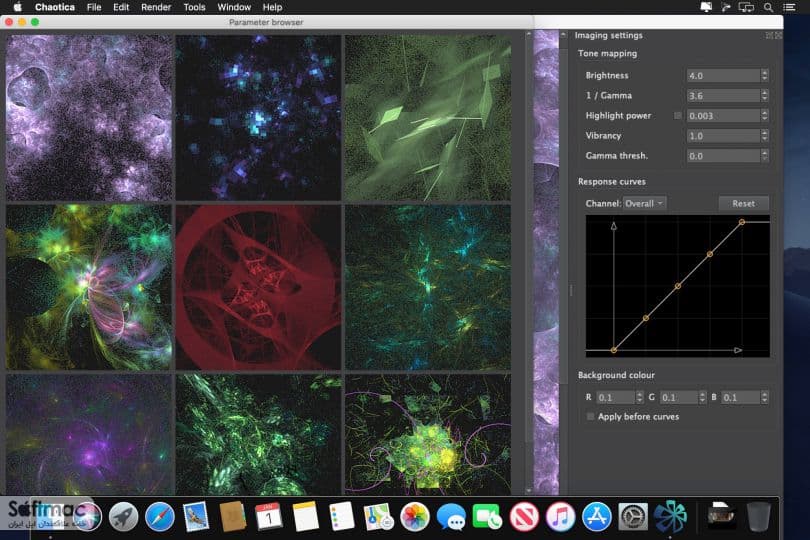Open the App Store dock icon

pos(597,516)
